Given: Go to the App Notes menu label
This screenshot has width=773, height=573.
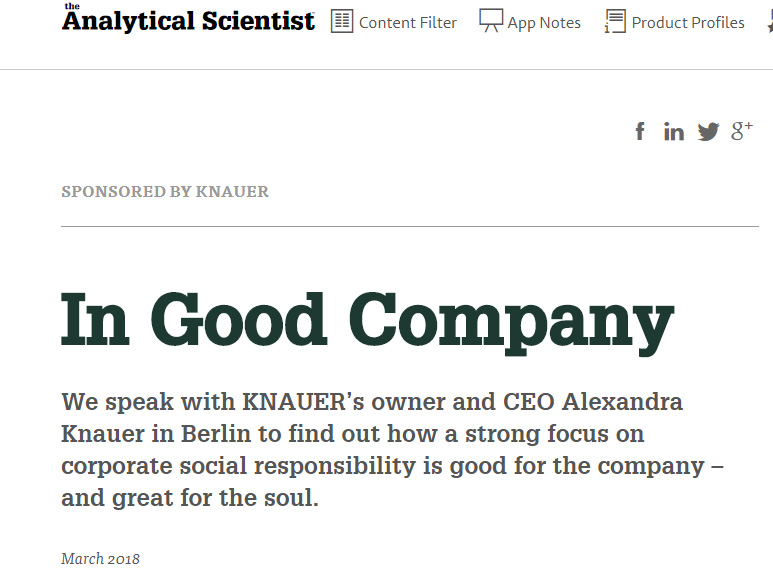Looking at the screenshot, I should (544, 22).
